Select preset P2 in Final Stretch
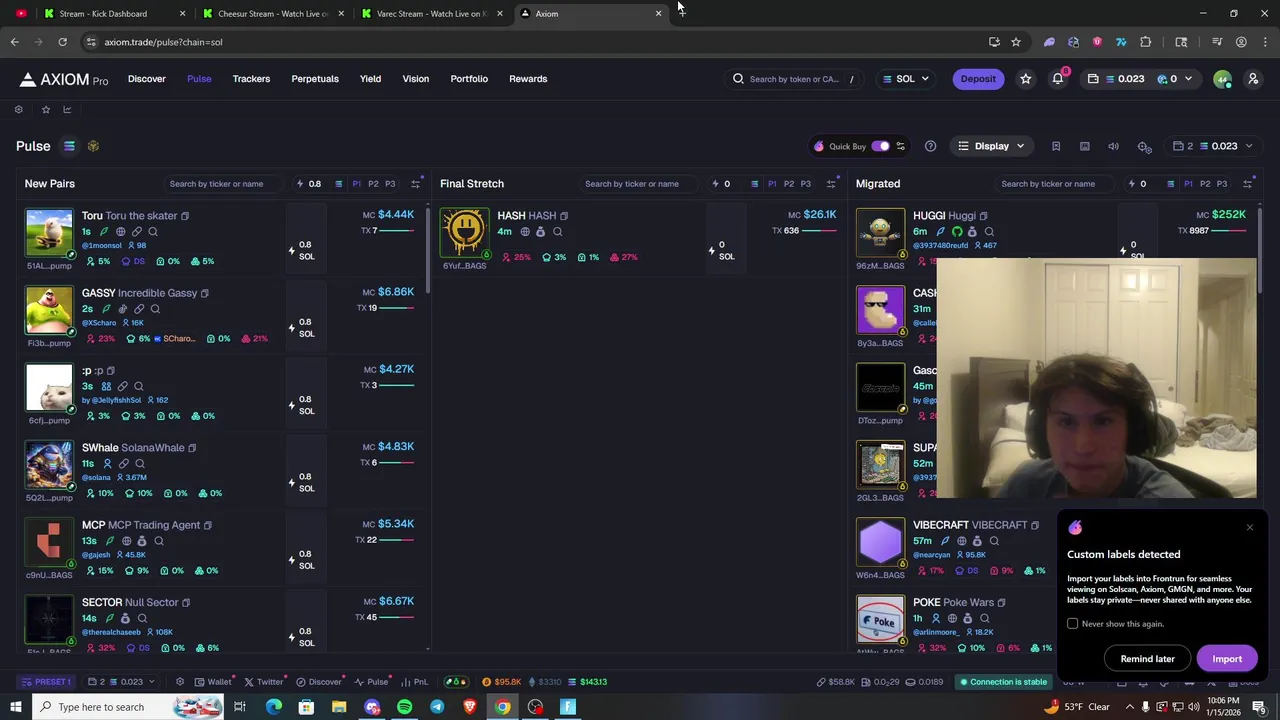The width and height of the screenshot is (1280, 720). [x=789, y=184]
